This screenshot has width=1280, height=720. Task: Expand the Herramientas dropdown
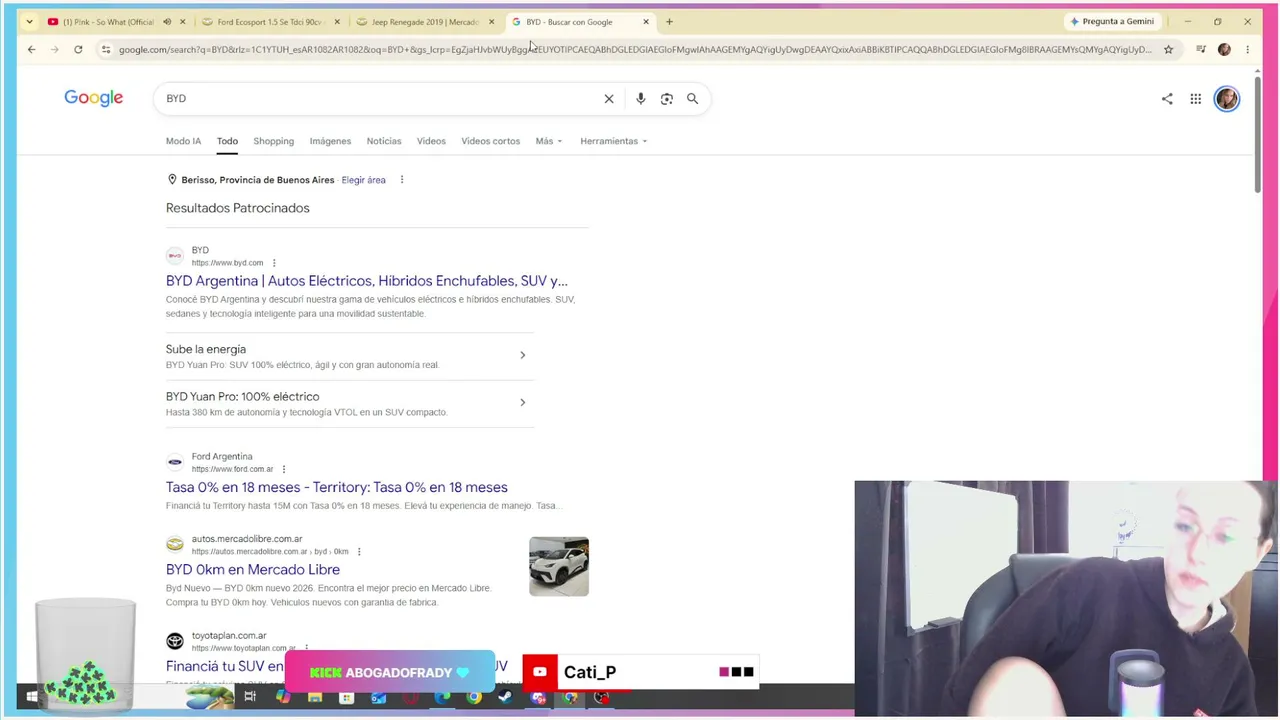pos(614,141)
